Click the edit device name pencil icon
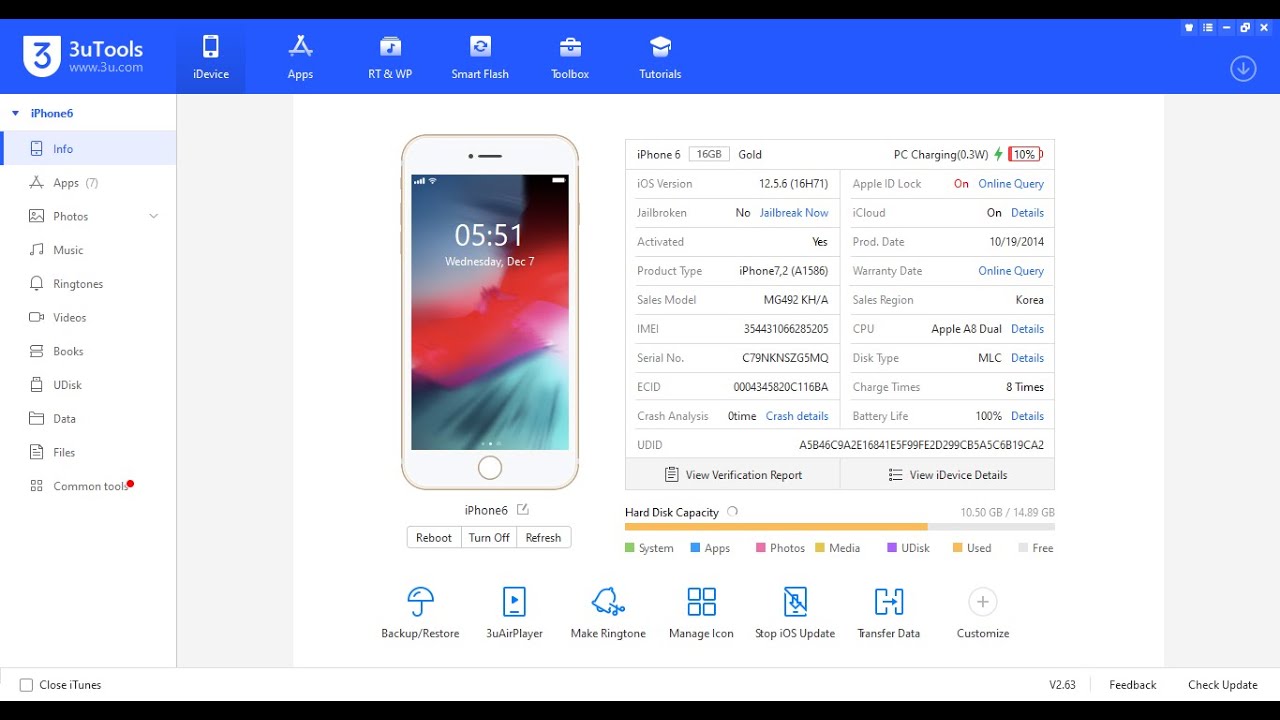Image resolution: width=1280 pixels, height=720 pixels. (522, 510)
